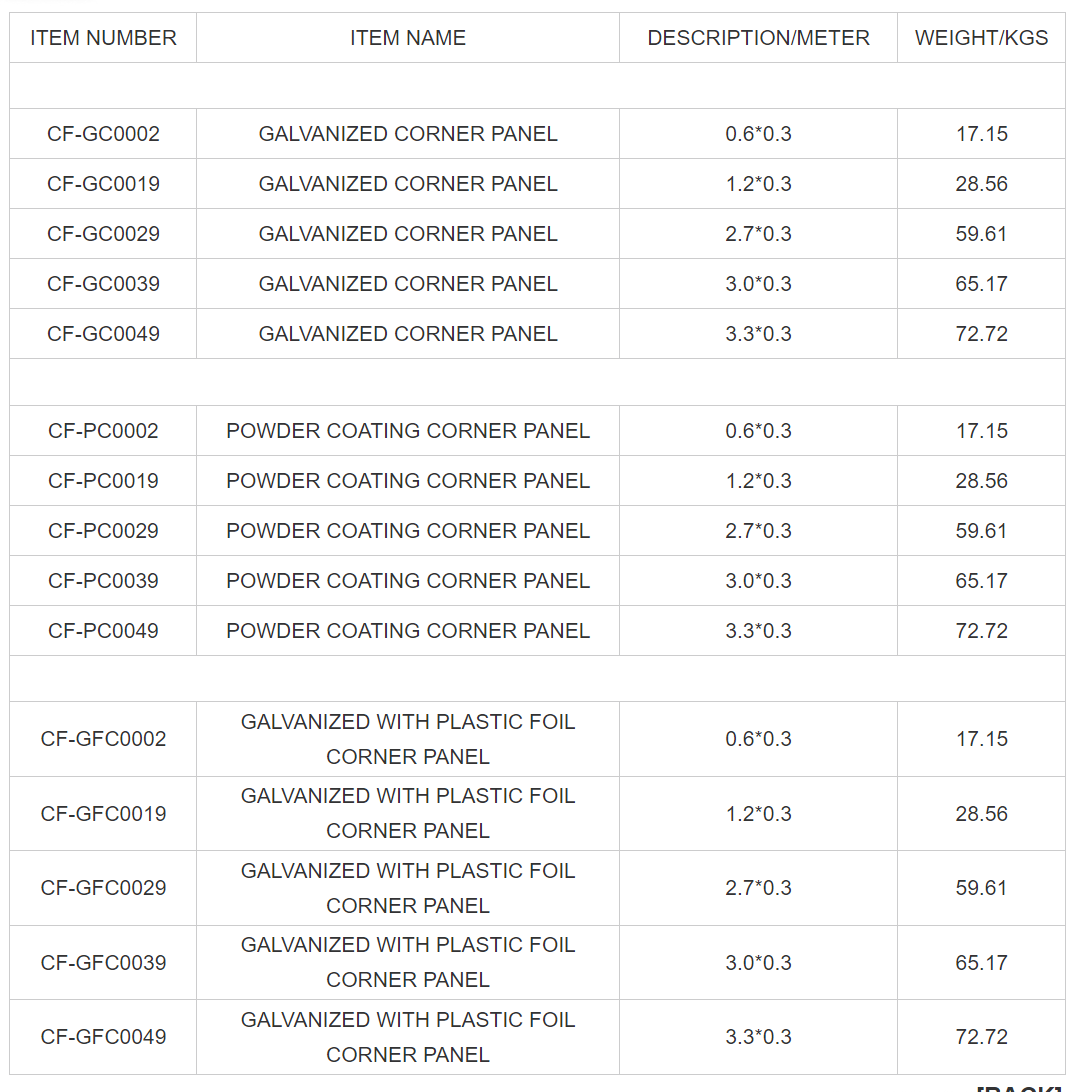This screenshot has height=1092, width=1076.
Task: Select item number CF-GC0002 cell
Action: (x=103, y=134)
